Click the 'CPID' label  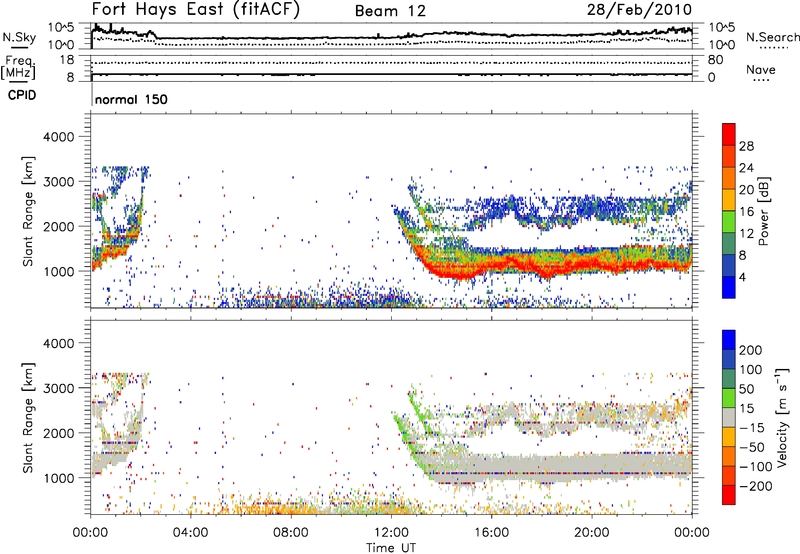point(22,95)
